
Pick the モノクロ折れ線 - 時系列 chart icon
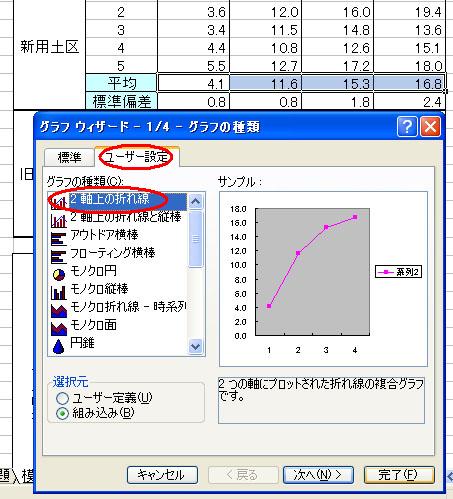(59, 310)
